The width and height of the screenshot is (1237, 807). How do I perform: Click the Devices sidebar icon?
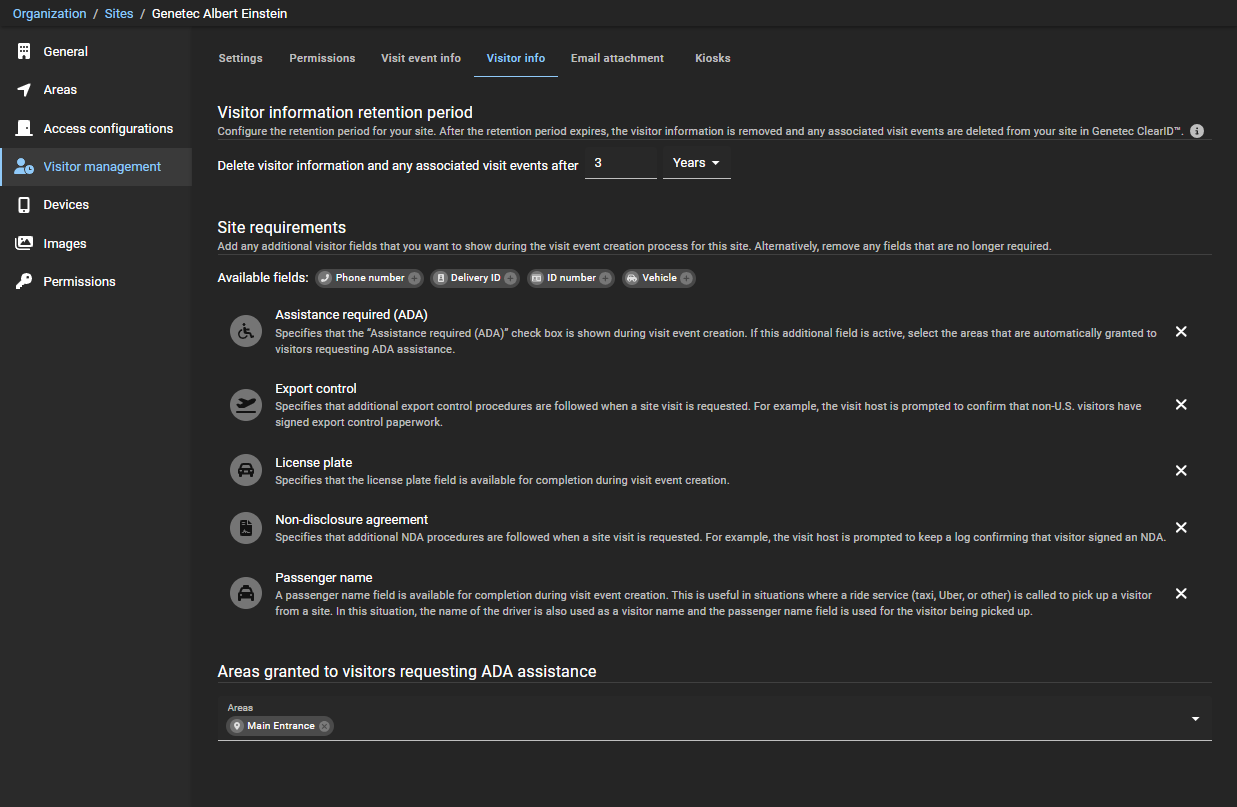click(24, 204)
